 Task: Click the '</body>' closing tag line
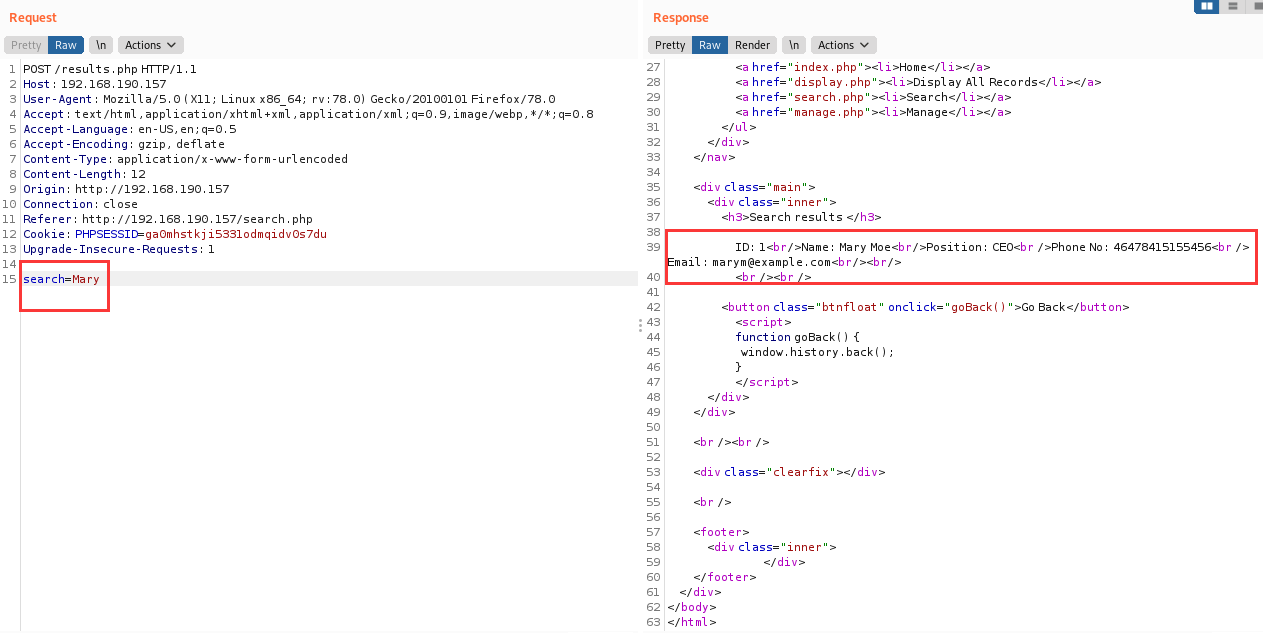[692, 607]
